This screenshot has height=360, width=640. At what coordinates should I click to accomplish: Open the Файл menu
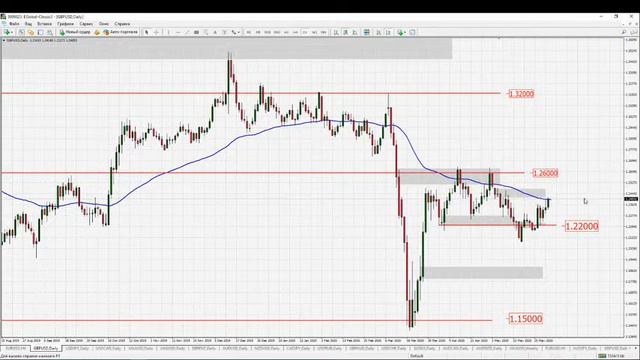[14, 24]
